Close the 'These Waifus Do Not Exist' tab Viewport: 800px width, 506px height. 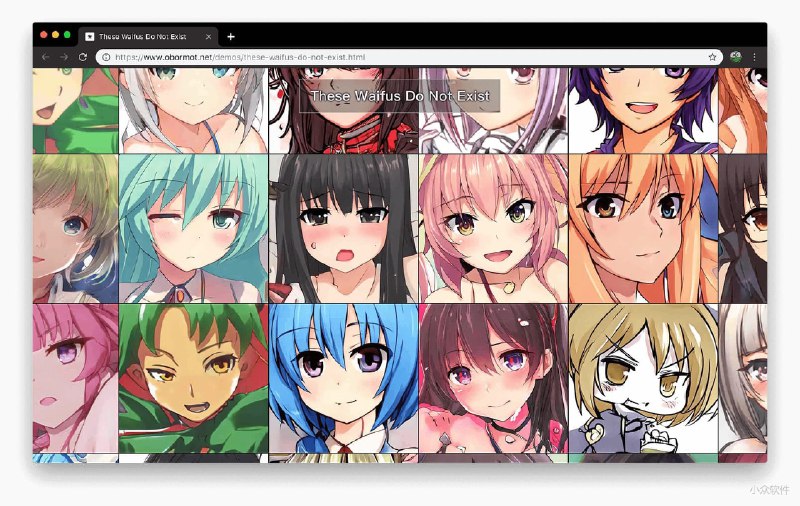208,36
